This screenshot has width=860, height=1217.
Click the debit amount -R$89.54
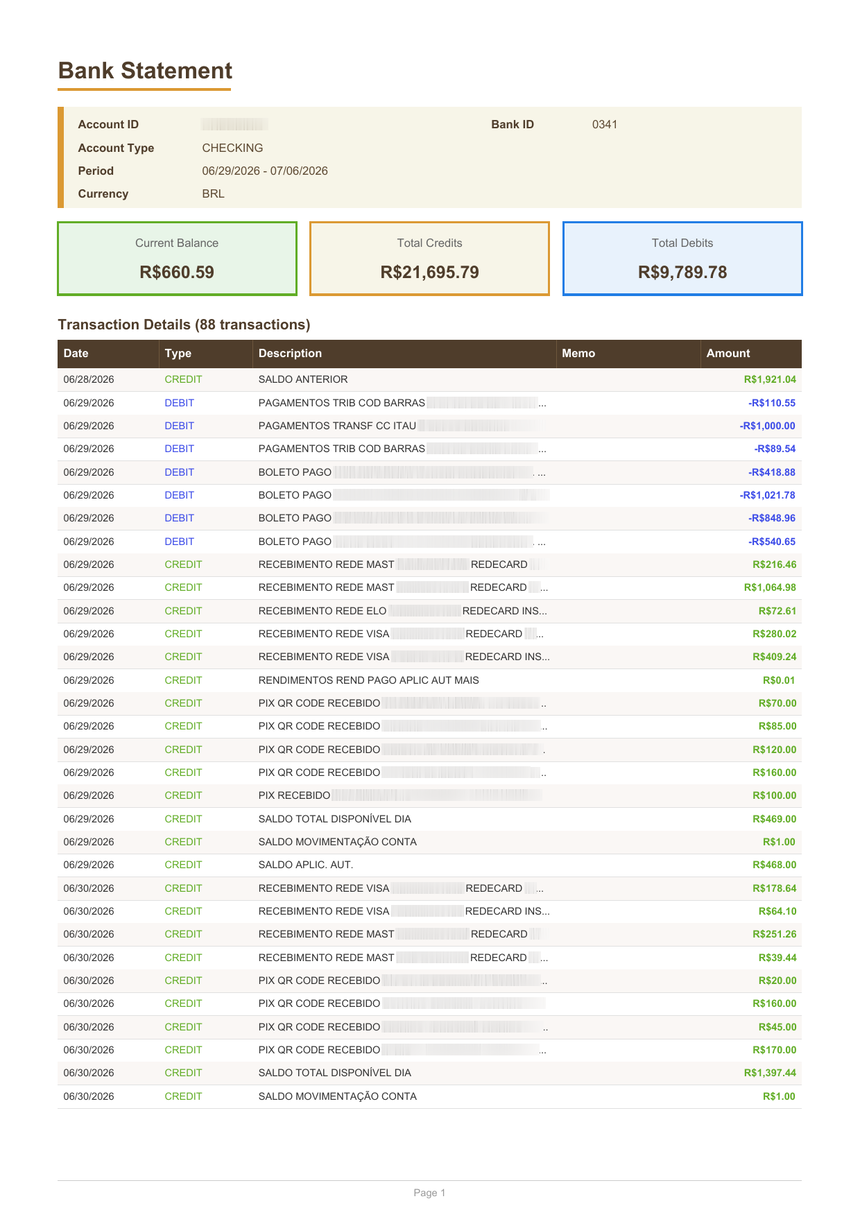tap(775, 449)
